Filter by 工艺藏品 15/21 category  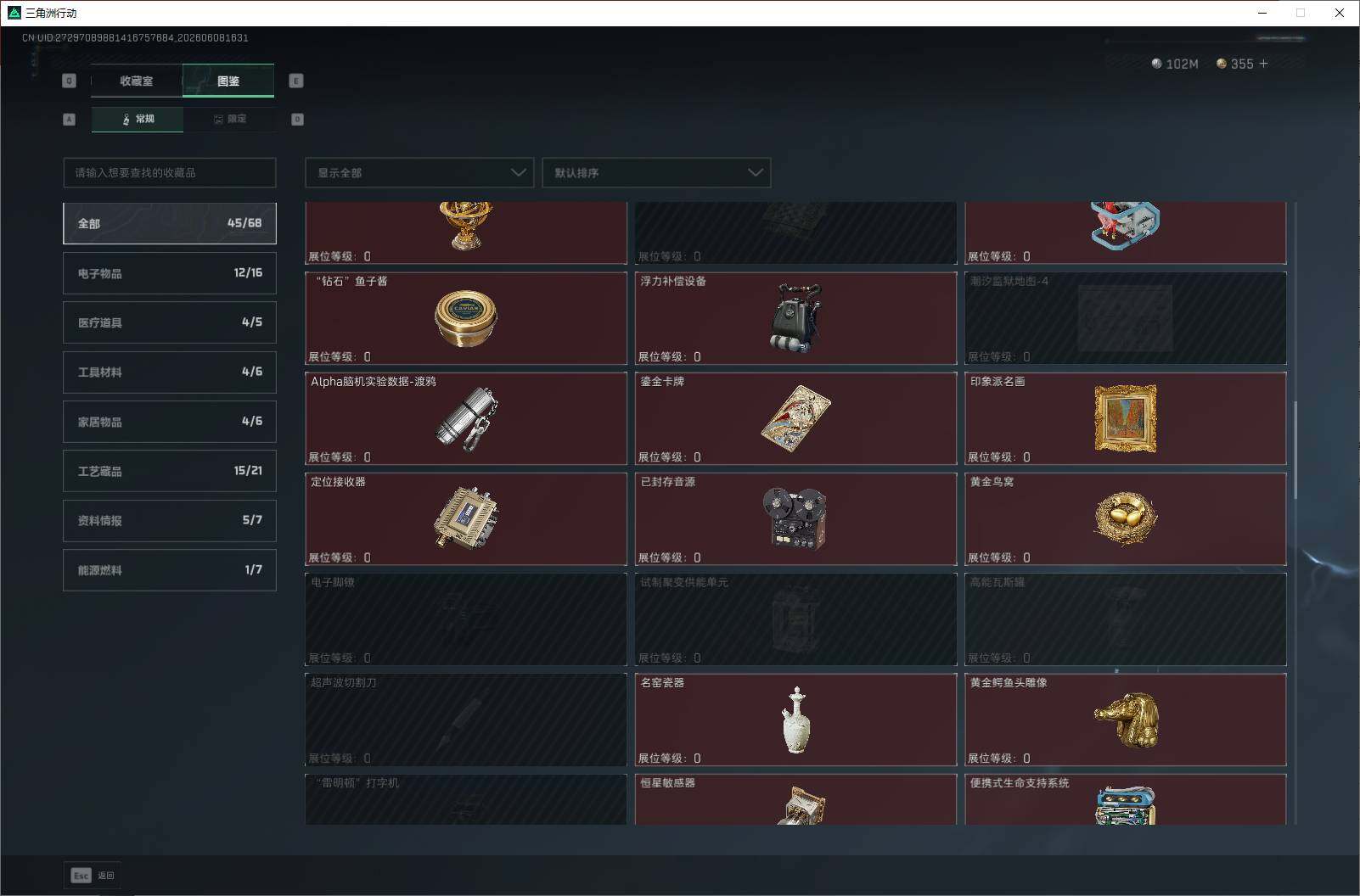(170, 471)
